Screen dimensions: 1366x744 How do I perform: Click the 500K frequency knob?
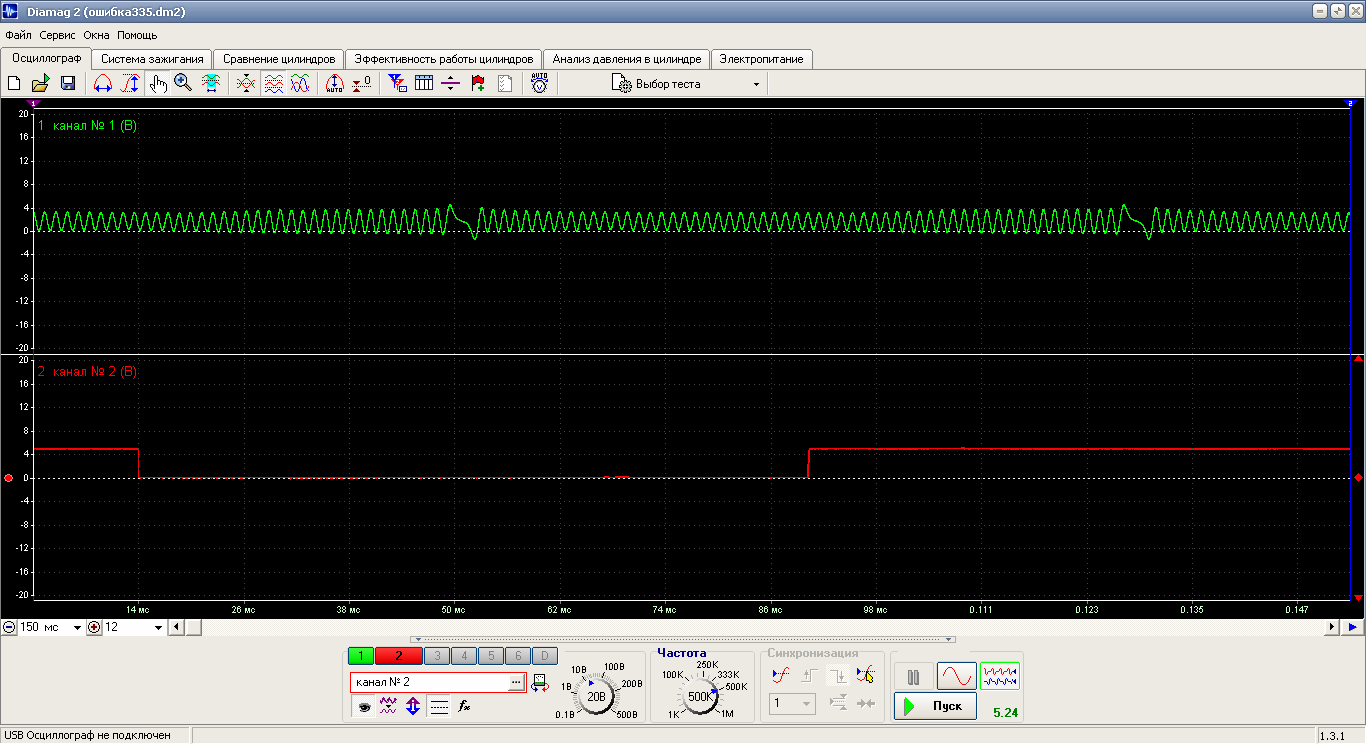click(x=699, y=696)
